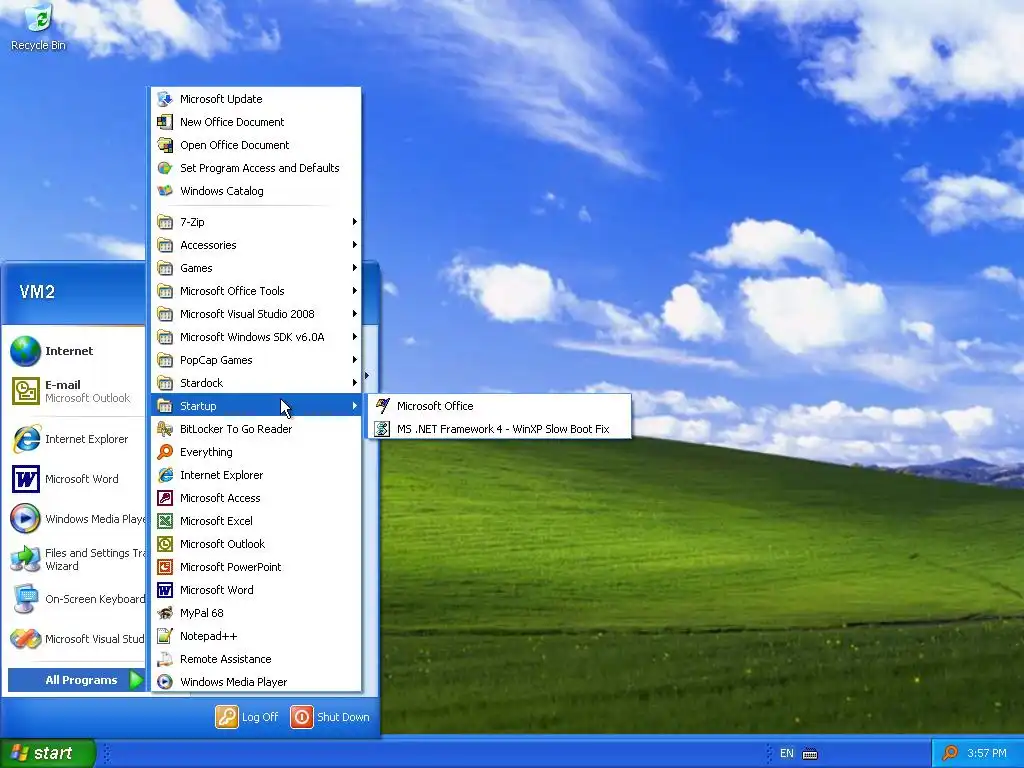Click the 7-Zip folder label

192,222
